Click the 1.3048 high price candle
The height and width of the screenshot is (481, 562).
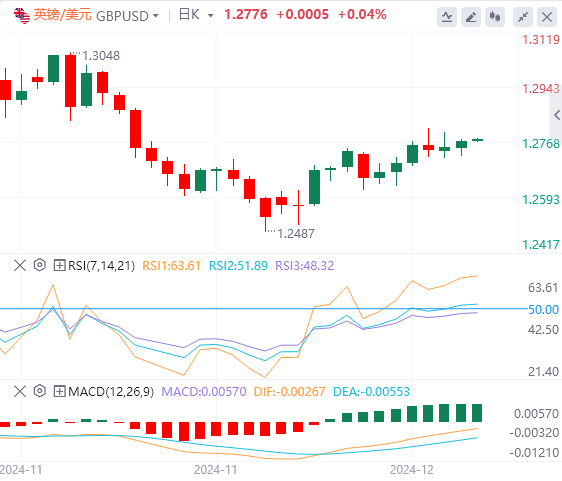coord(70,81)
